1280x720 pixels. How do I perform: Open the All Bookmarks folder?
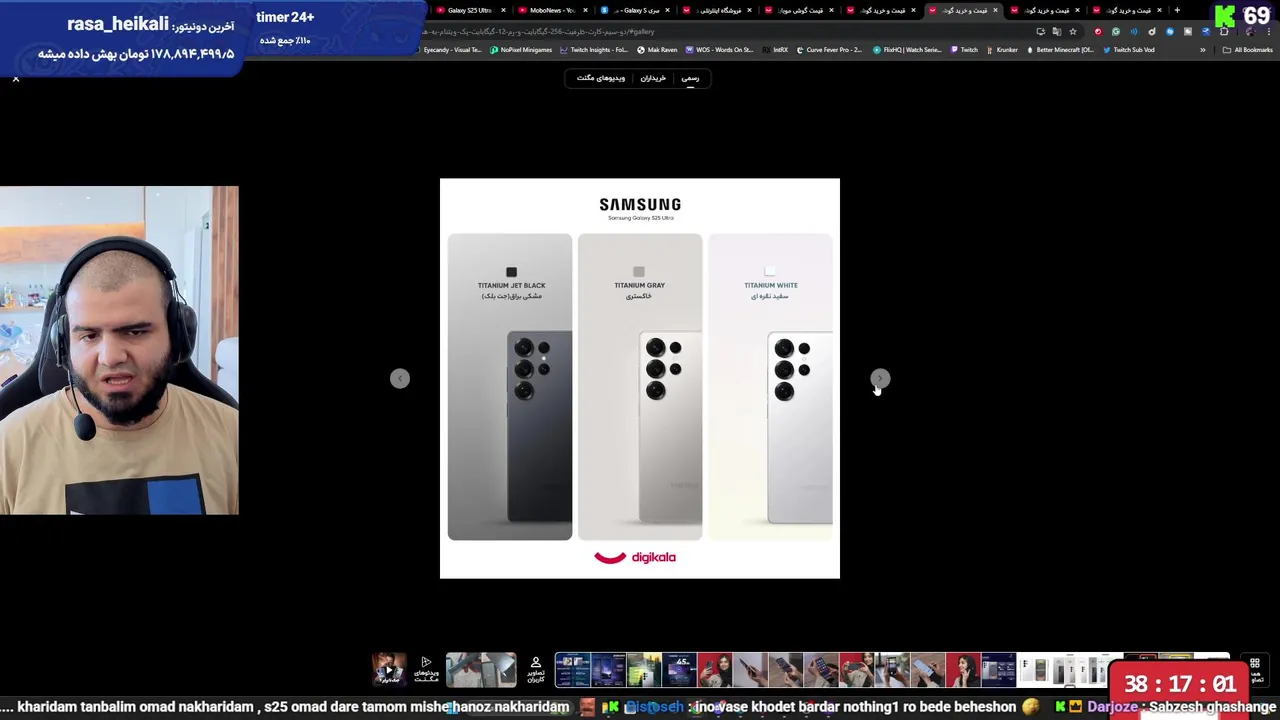point(1247,50)
